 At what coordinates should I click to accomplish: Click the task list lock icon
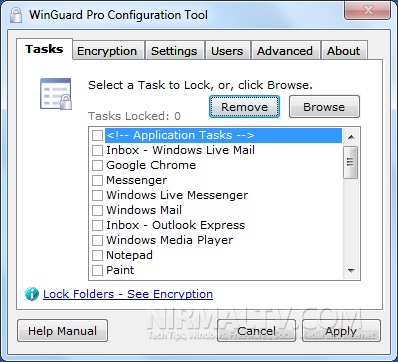(56, 94)
